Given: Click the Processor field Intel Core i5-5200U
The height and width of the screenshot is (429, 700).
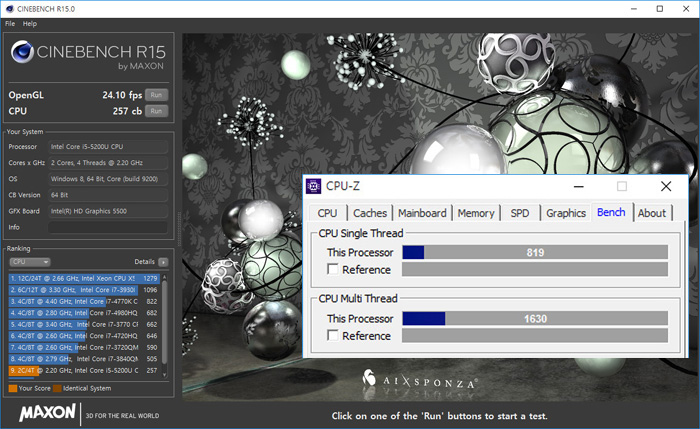Looking at the screenshot, I should (x=108, y=147).
